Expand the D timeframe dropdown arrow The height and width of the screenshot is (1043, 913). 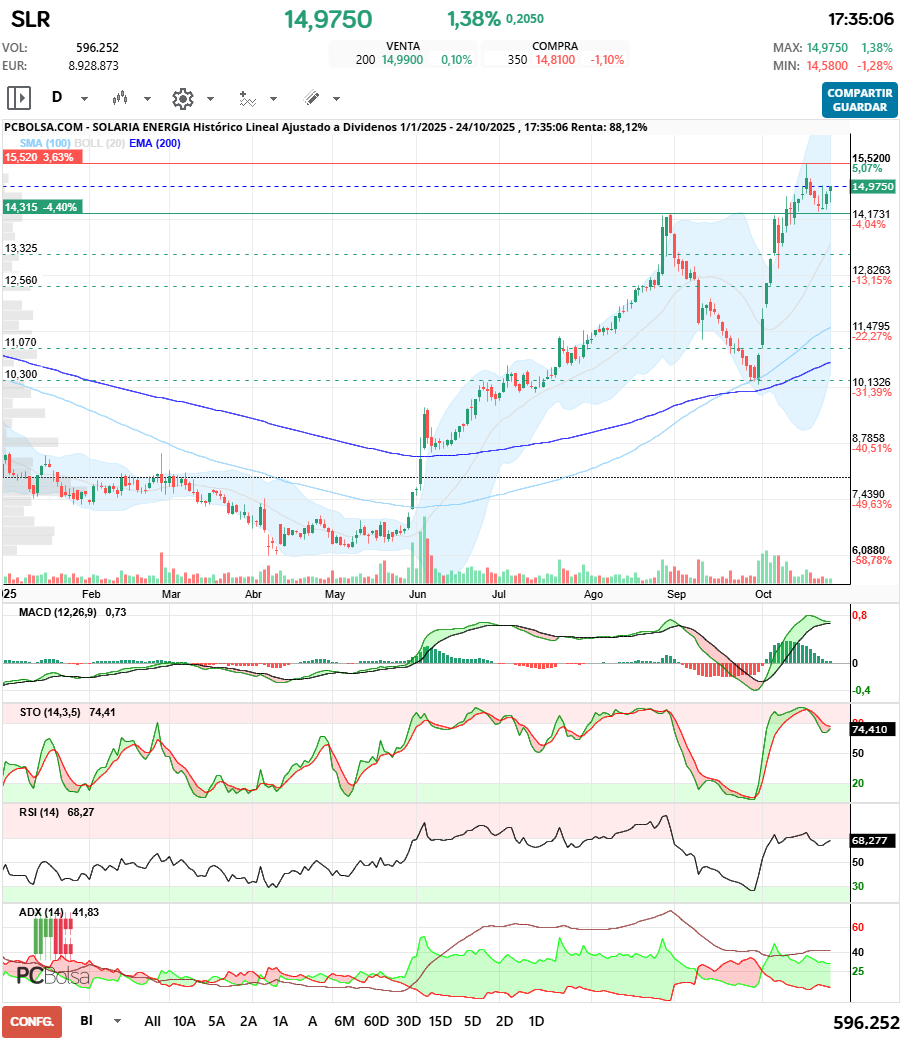click(x=84, y=99)
